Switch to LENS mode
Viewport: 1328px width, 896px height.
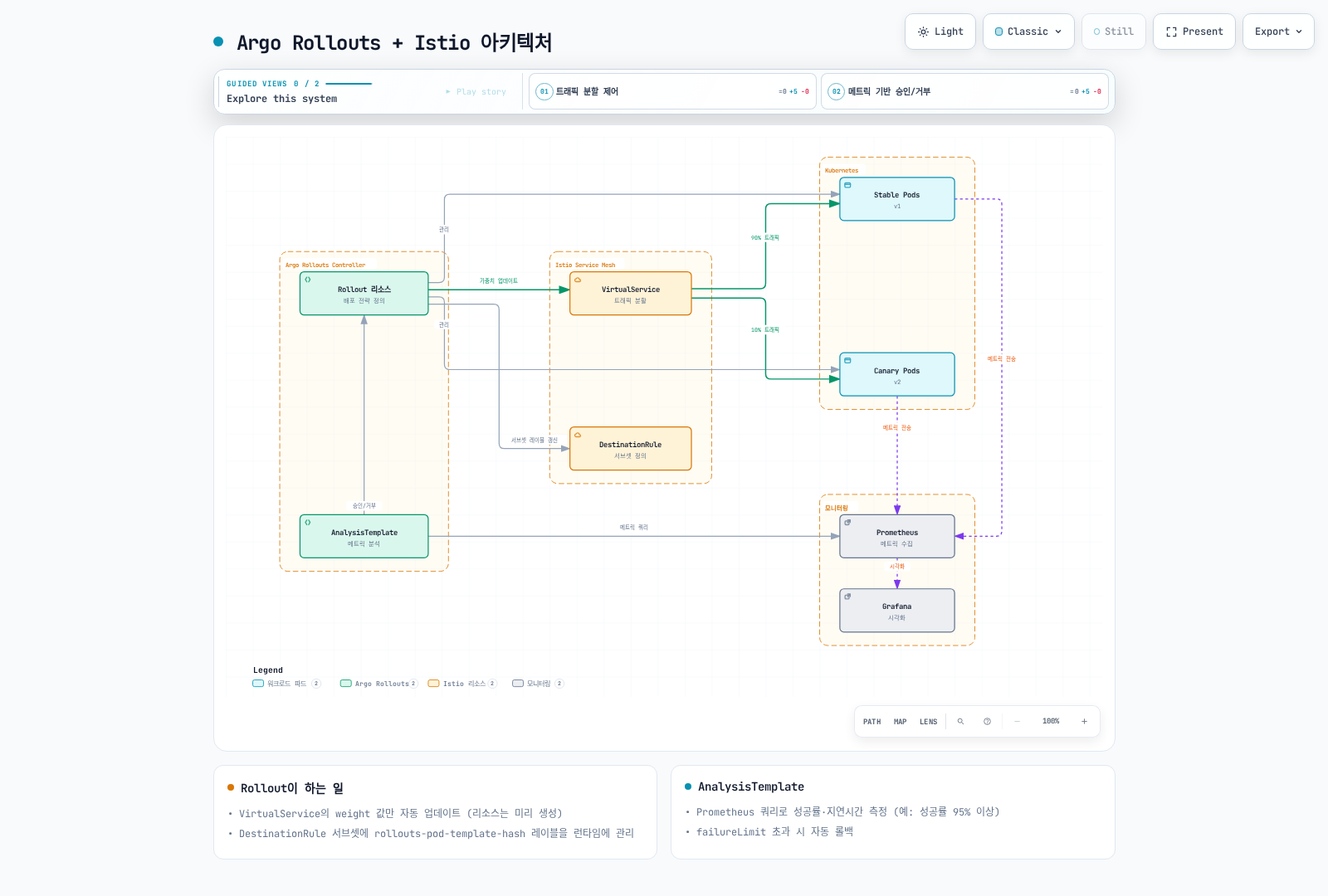(928, 722)
